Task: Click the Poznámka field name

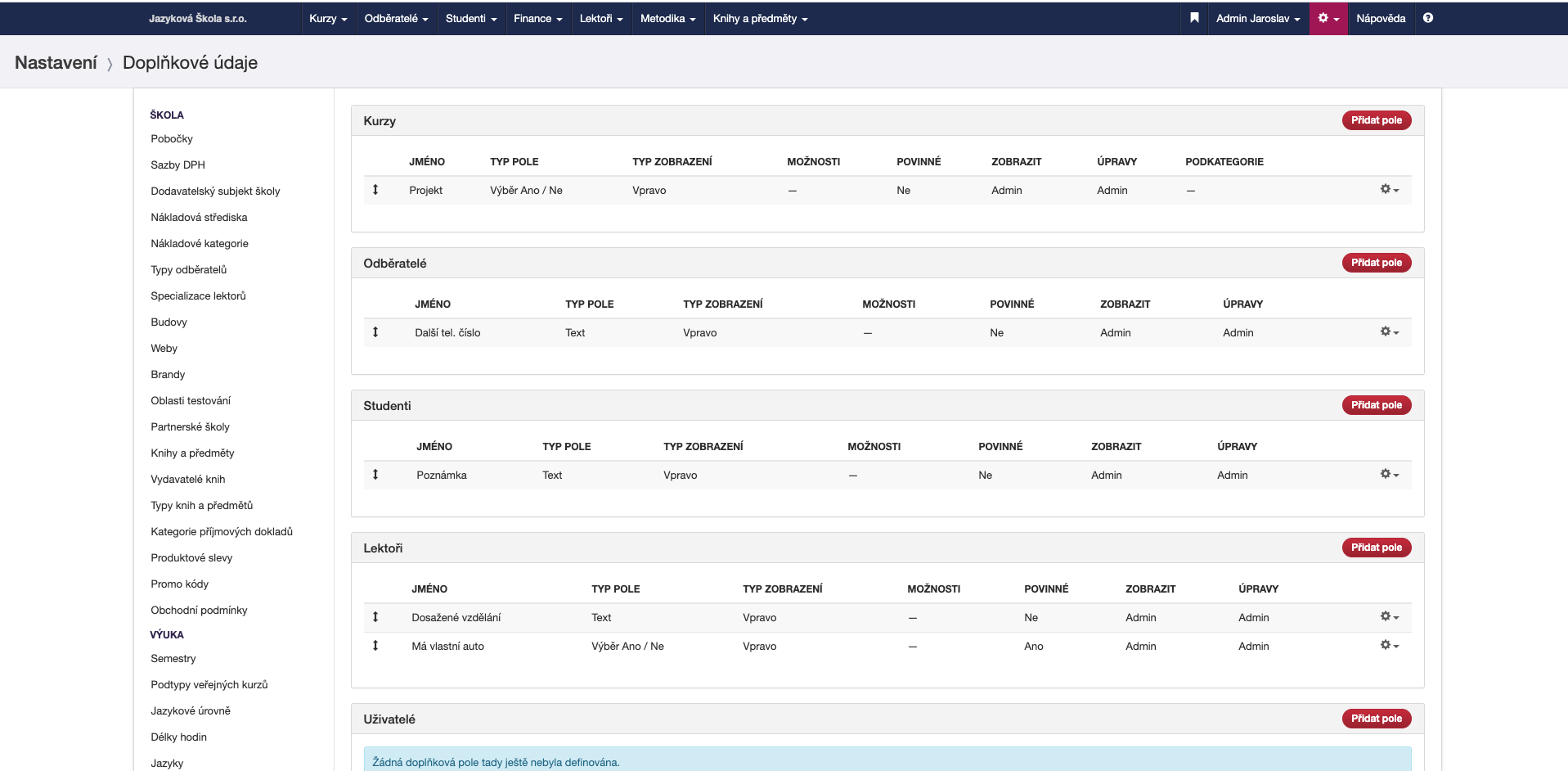Action: coord(442,476)
